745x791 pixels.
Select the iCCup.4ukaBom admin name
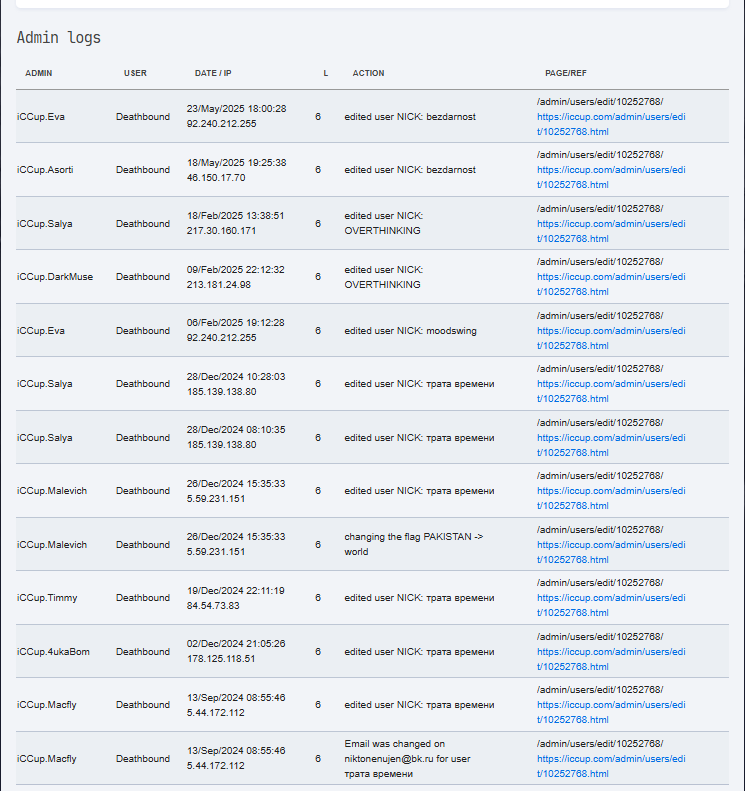(x=53, y=651)
